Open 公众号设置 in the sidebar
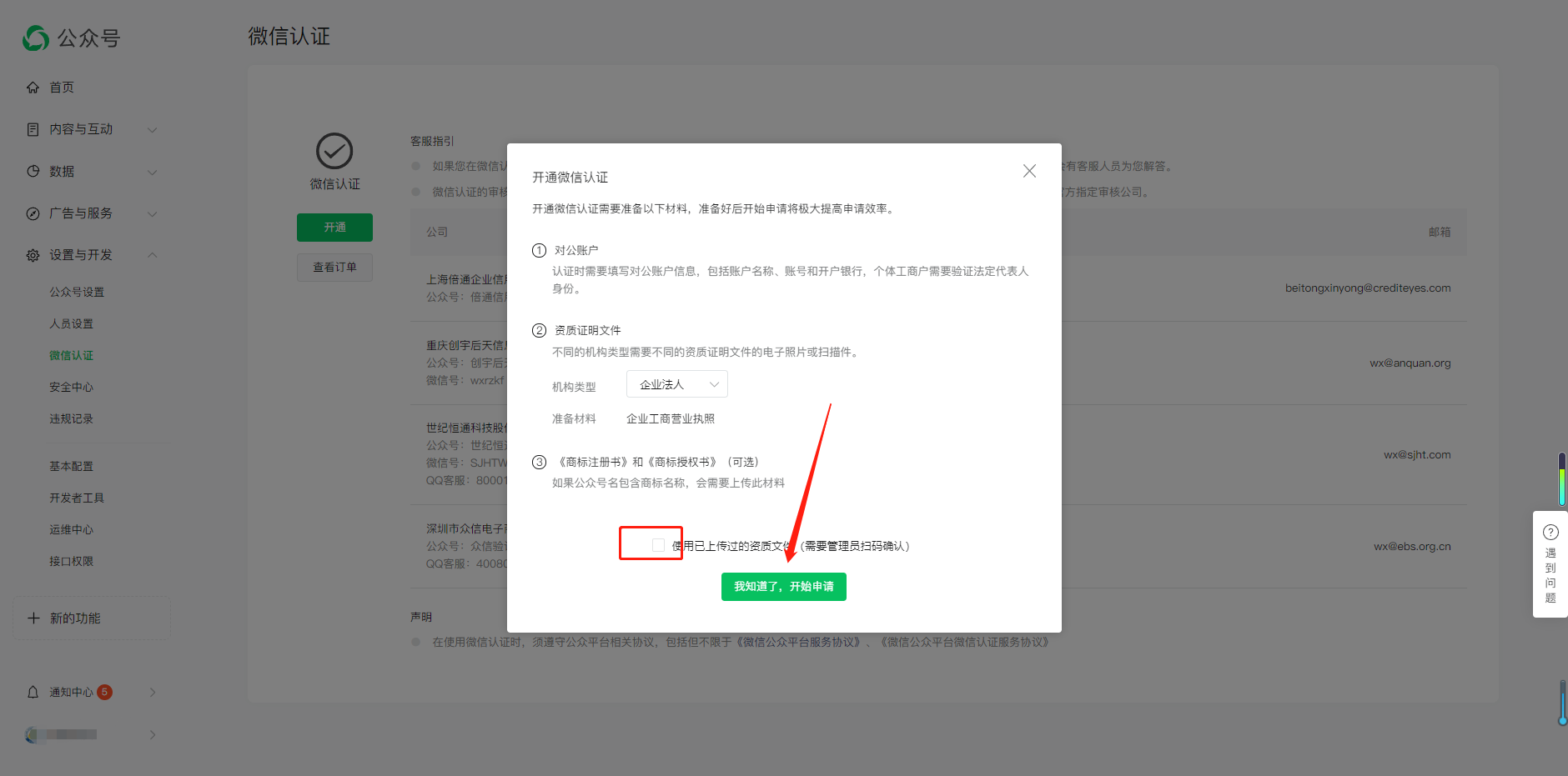 tap(77, 292)
